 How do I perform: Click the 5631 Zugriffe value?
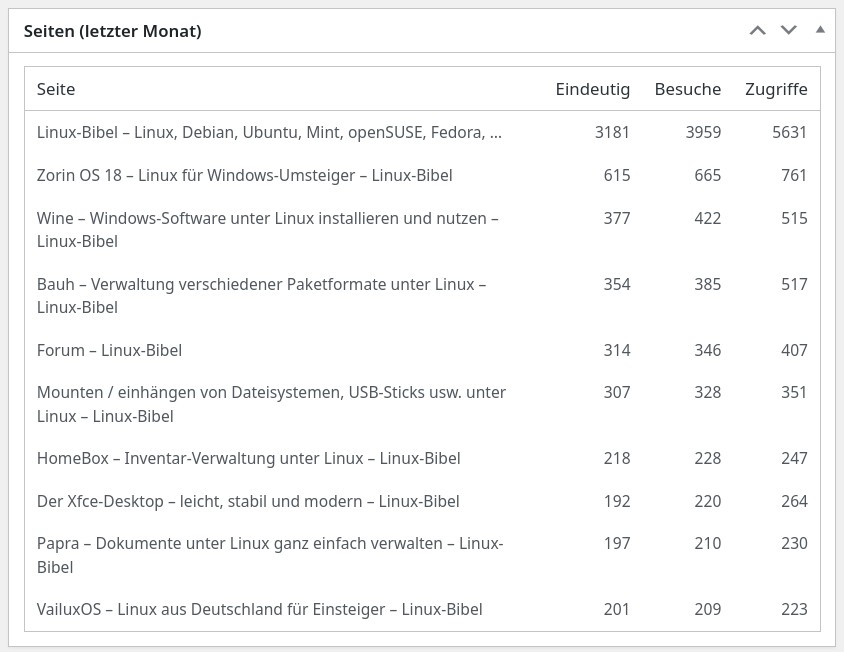tap(789, 132)
